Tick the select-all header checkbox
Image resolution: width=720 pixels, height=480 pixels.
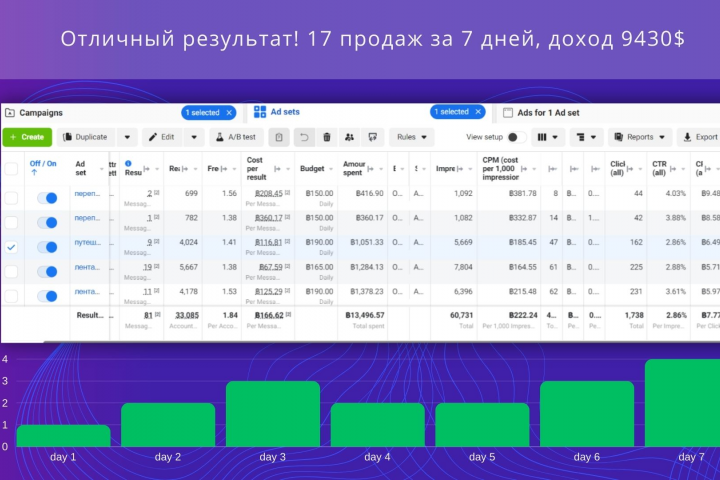tap(11, 169)
